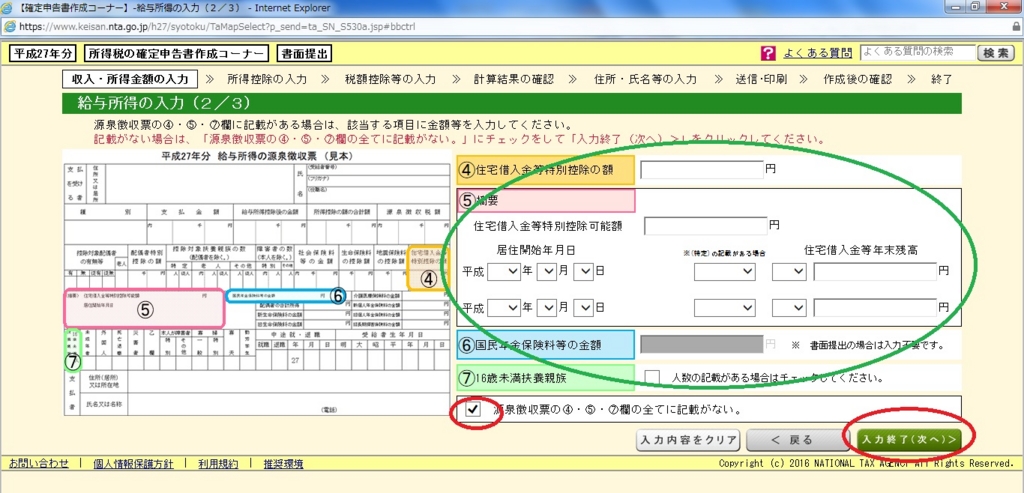Click 入力内容をクリア button
Viewport: 1024px width, 493px height.
pyautogui.click(x=688, y=440)
